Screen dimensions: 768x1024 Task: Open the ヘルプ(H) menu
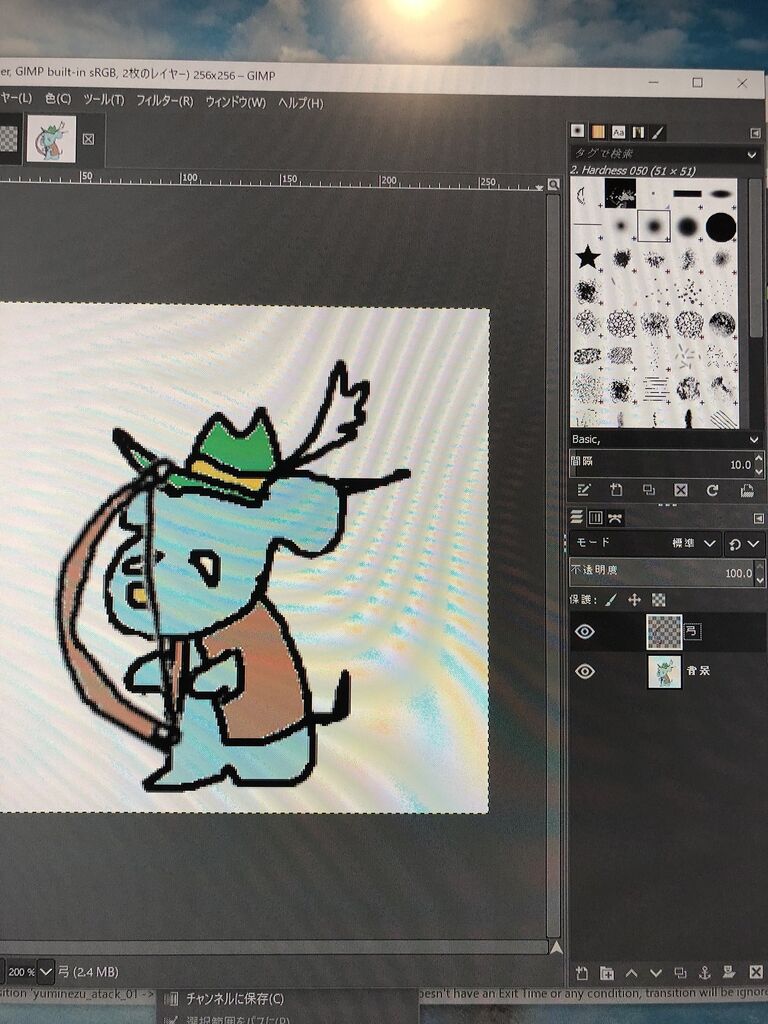coord(300,103)
